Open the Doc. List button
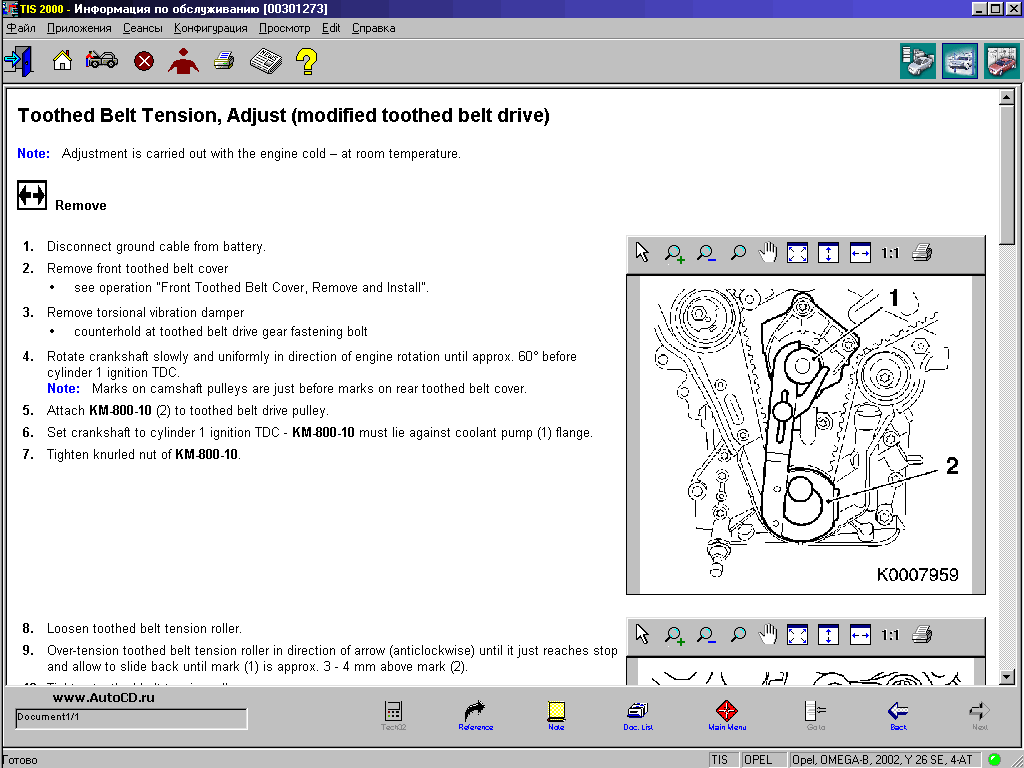1024x768 pixels. [x=638, y=715]
